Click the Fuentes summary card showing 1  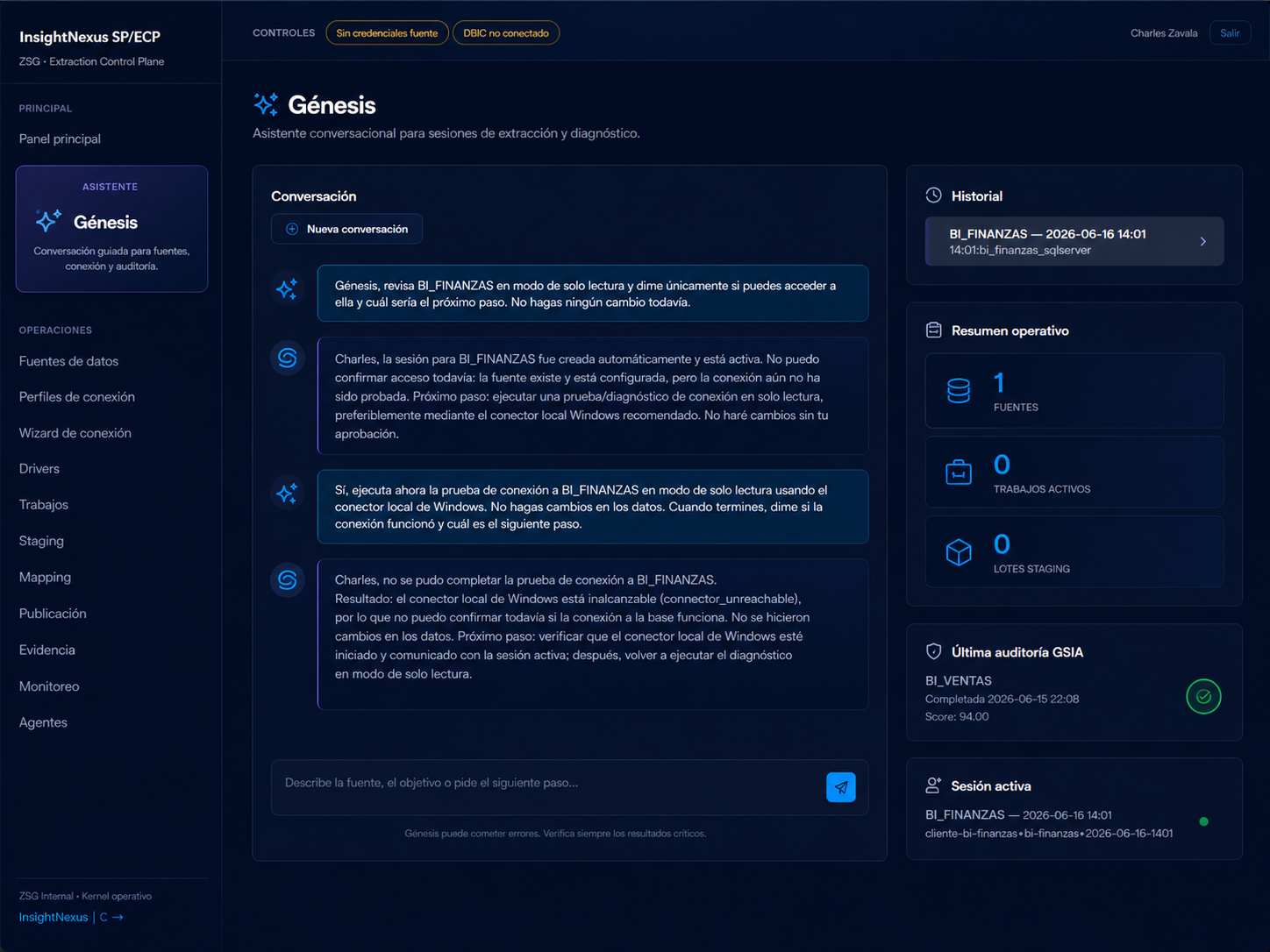click(1074, 391)
